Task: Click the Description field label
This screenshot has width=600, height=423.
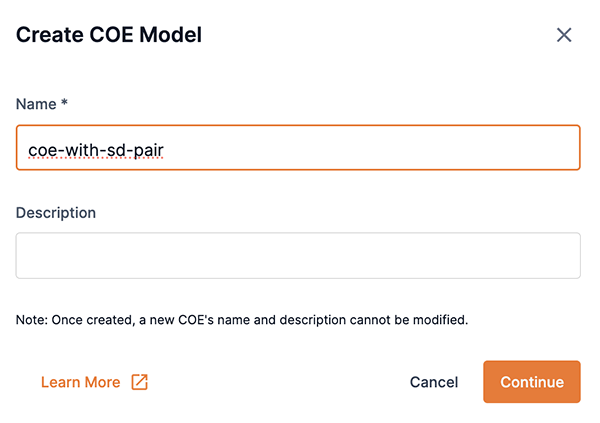Action: point(56,212)
